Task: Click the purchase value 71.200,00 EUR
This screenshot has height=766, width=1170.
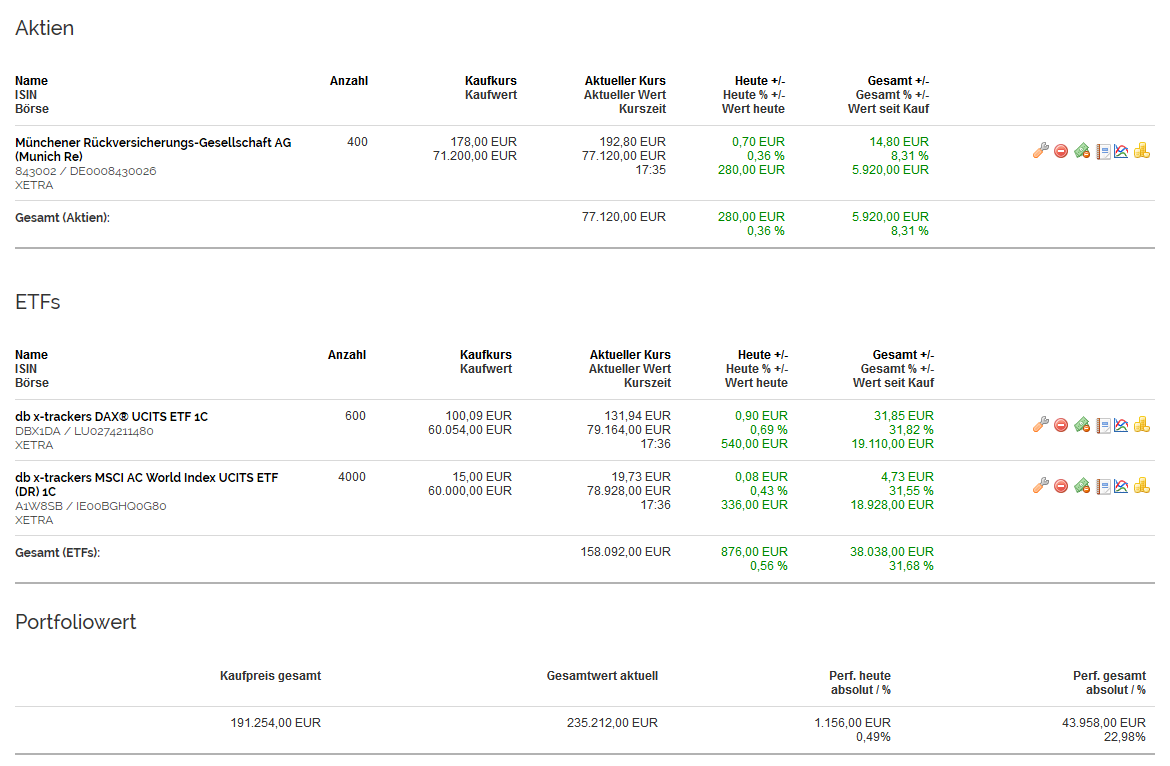Action: [x=475, y=156]
